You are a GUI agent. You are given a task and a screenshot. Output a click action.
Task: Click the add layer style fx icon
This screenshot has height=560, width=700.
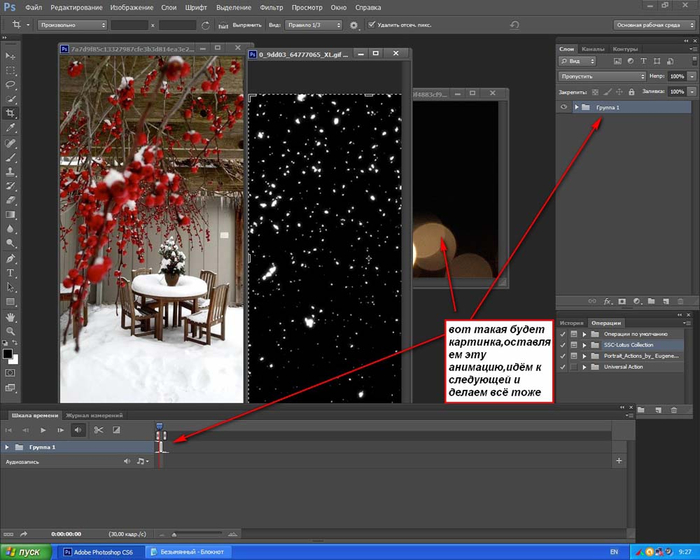(x=607, y=301)
